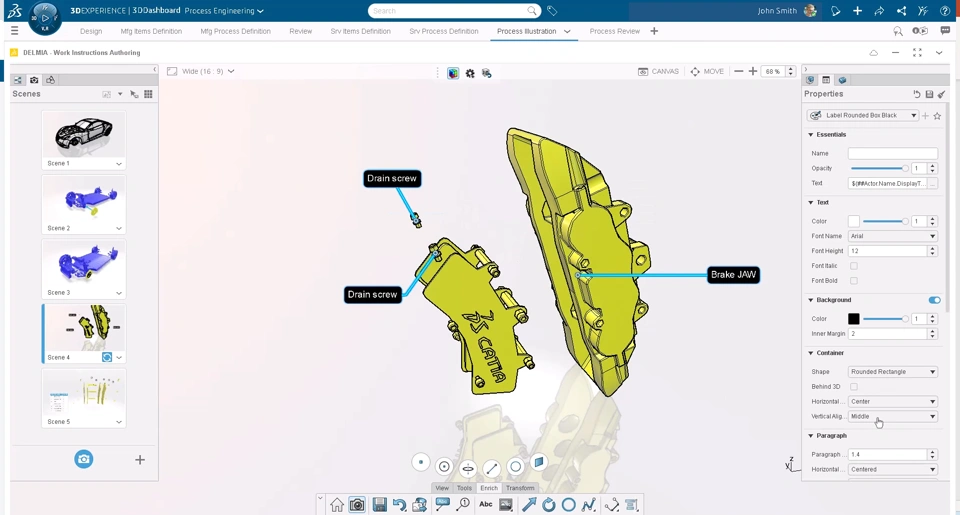960x515 pixels.
Task: Open the label style dropdown Label Rounded Box Black
Action: pyautogui.click(x=863, y=115)
